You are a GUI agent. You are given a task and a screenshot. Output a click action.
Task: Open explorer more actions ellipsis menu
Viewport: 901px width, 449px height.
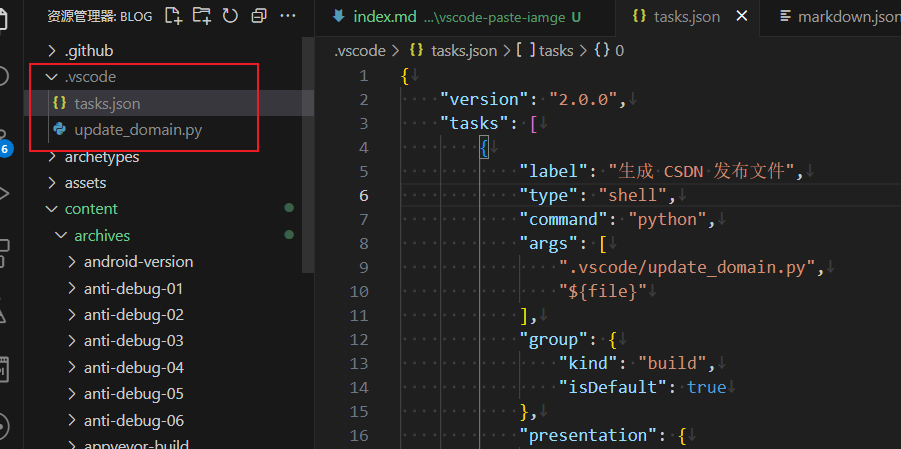pos(289,16)
